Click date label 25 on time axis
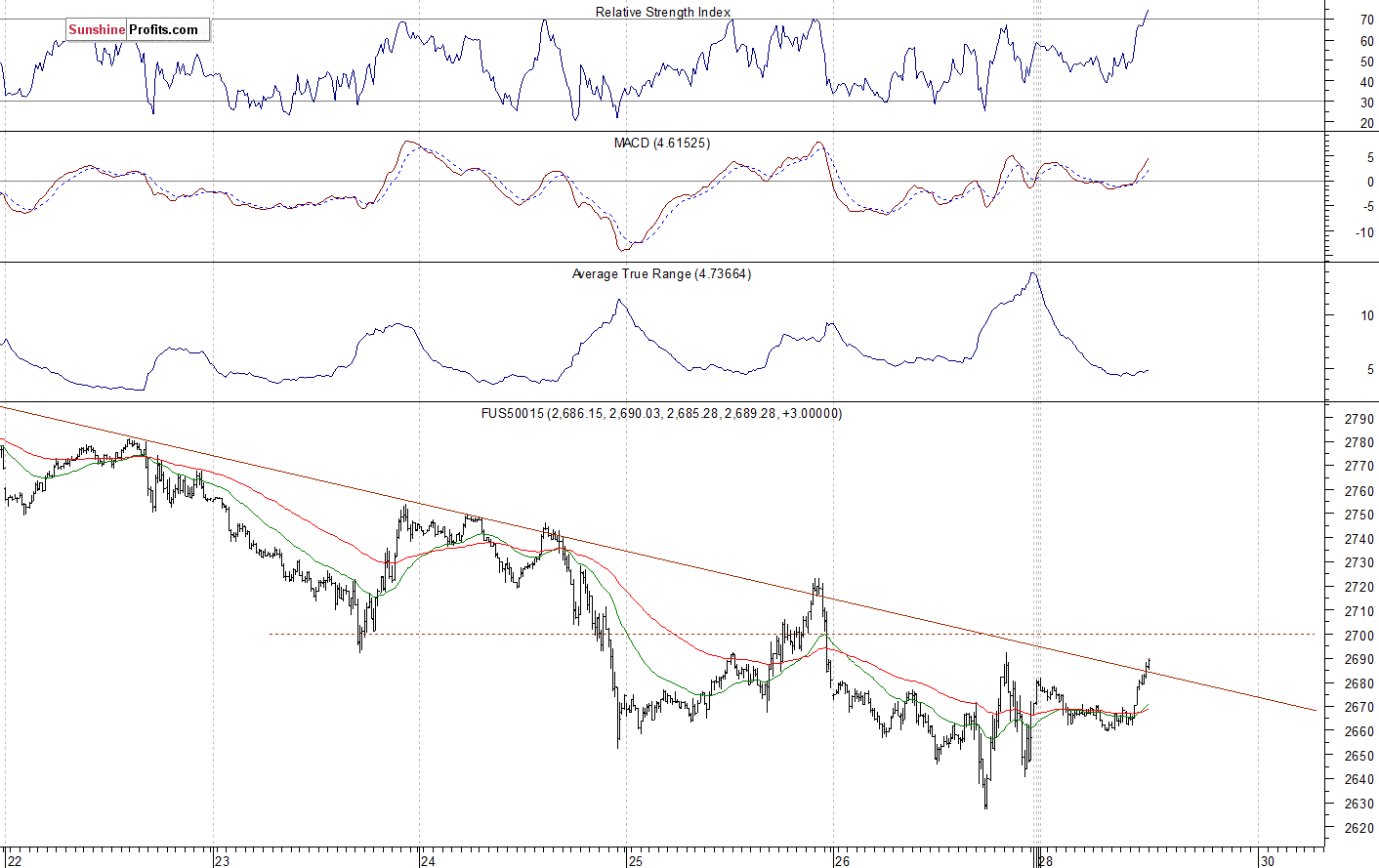The width and height of the screenshot is (1379, 868). click(x=636, y=861)
